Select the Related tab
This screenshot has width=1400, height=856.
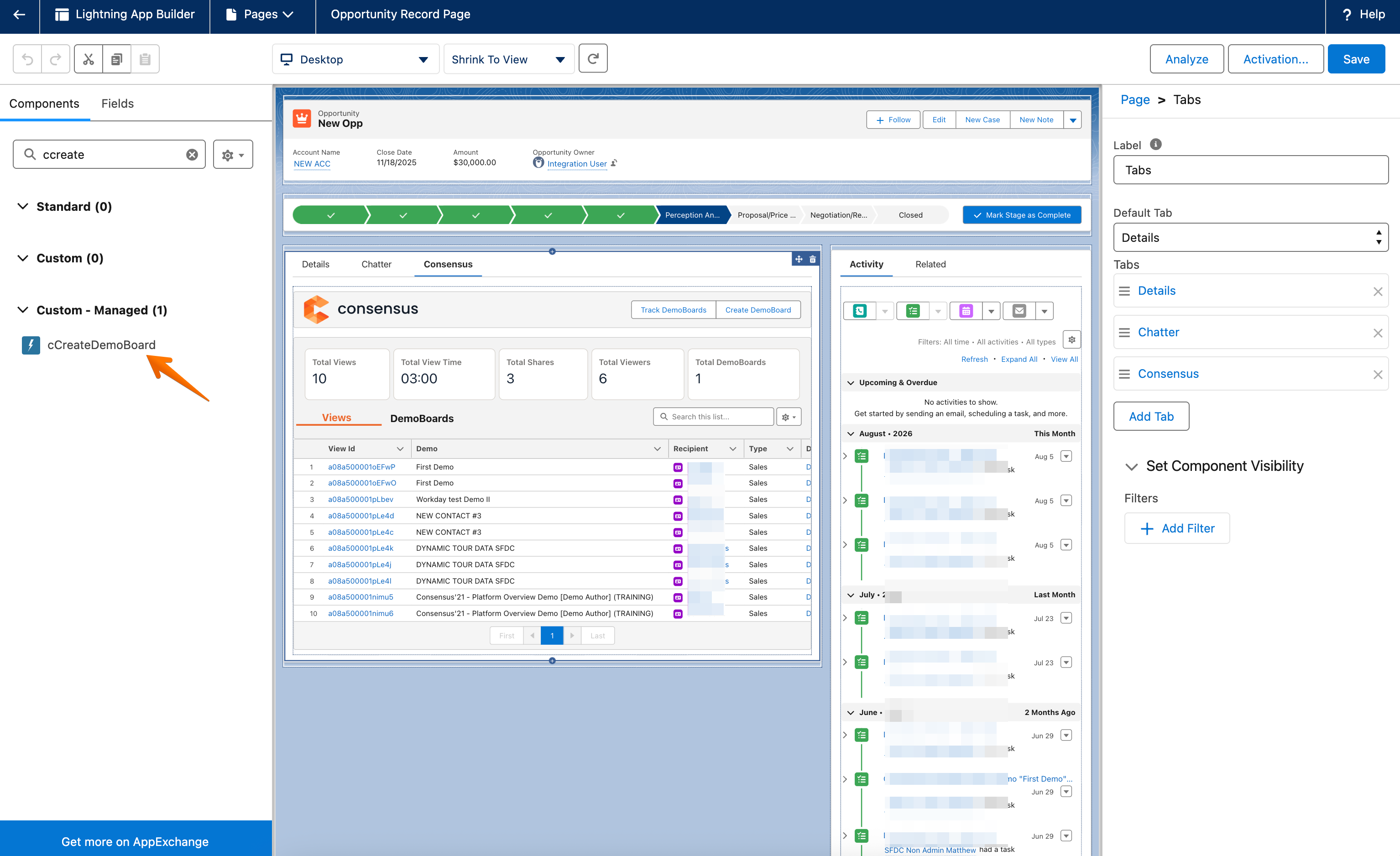pyautogui.click(x=930, y=264)
